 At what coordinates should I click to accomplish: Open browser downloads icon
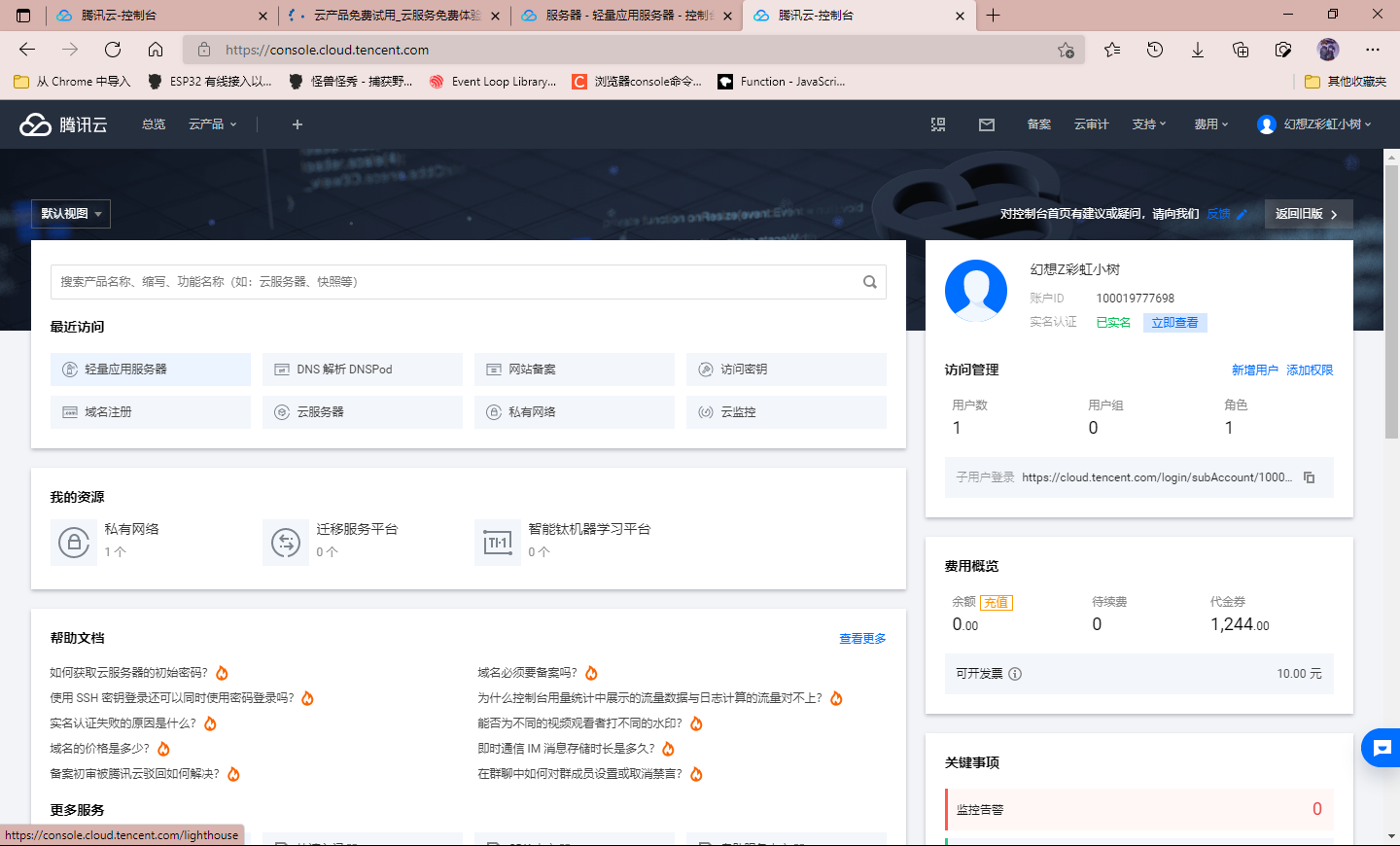[1198, 50]
